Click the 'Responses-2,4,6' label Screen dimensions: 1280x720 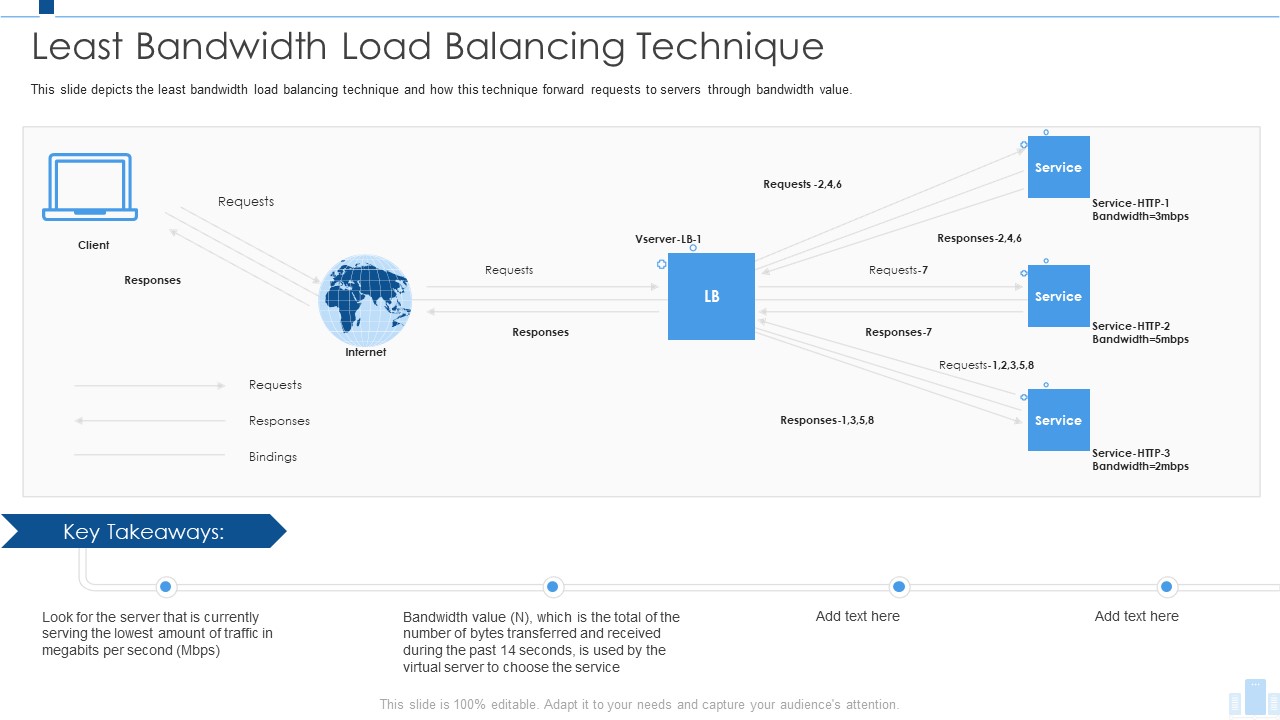point(979,238)
